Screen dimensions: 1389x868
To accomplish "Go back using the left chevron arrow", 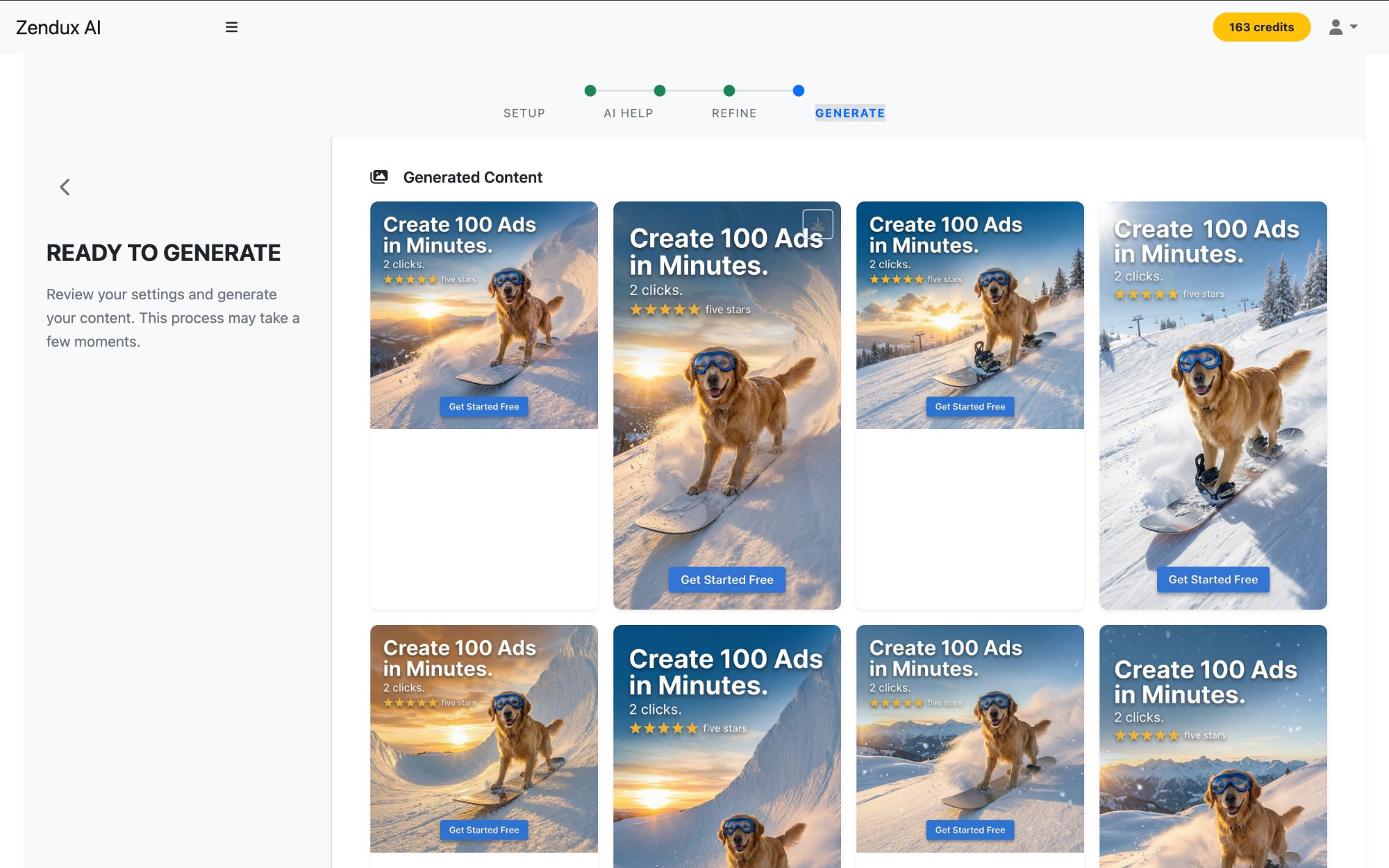I will pyautogui.click(x=65, y=187).
